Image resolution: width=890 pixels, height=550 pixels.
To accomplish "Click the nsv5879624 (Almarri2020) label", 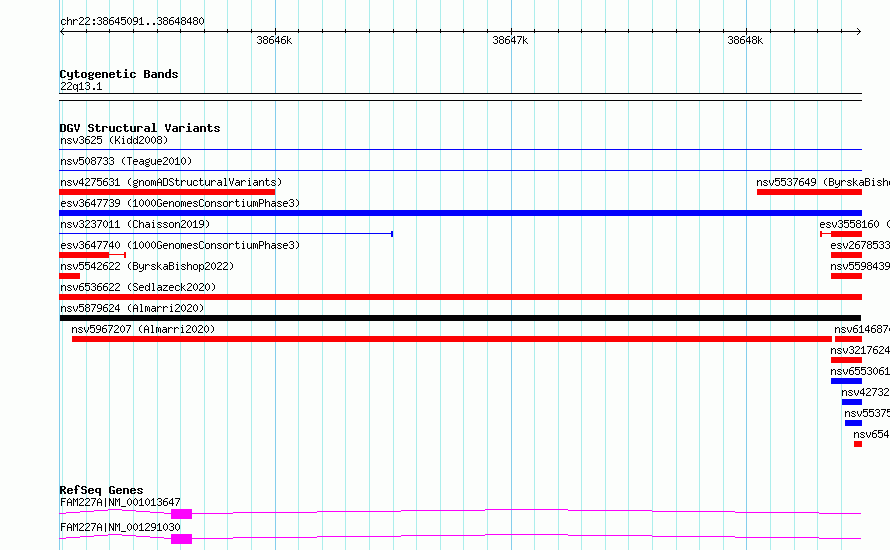I will 132,308.
